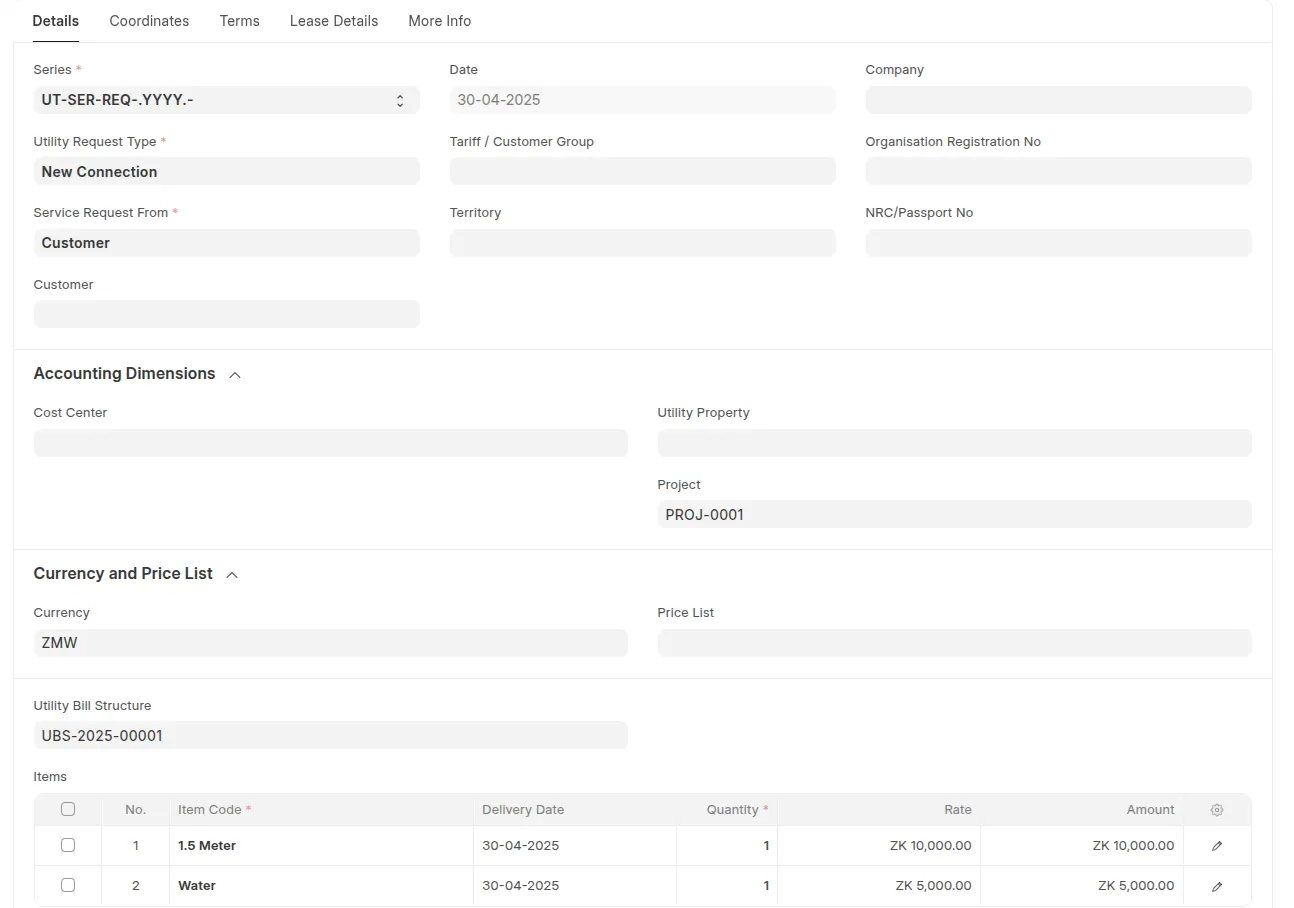The height and width of the screenshot is (908, 1294).
Task: Click the quantity cell in Water row
Action: [727, 886]
